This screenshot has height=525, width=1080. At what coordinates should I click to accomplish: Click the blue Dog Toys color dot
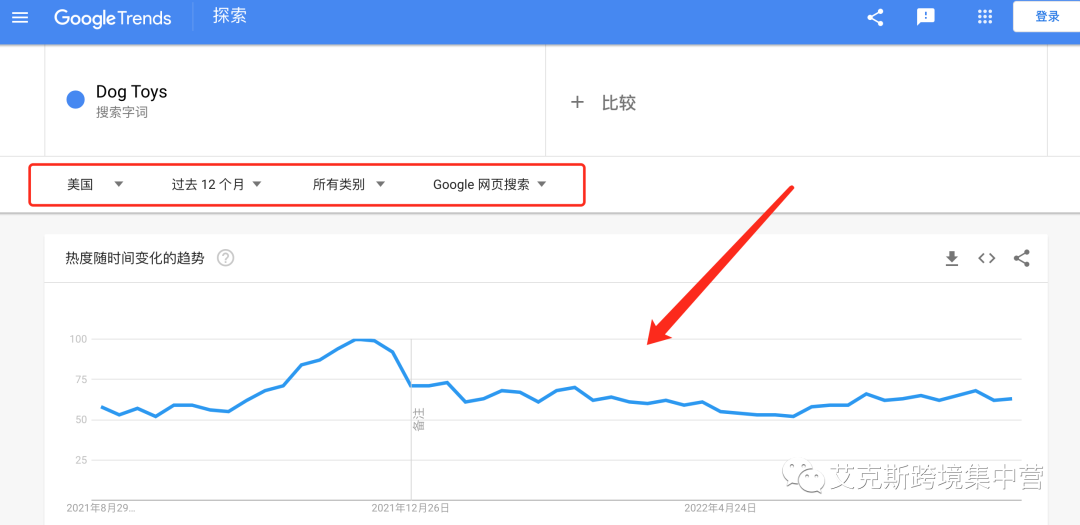[x=75, y=100]
